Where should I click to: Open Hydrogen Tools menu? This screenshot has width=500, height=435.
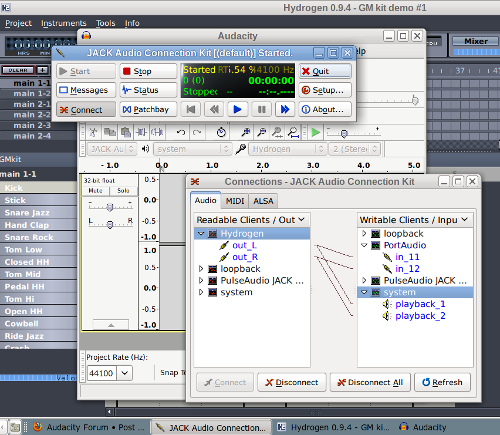pyautogui.click(x=105, y=23)
